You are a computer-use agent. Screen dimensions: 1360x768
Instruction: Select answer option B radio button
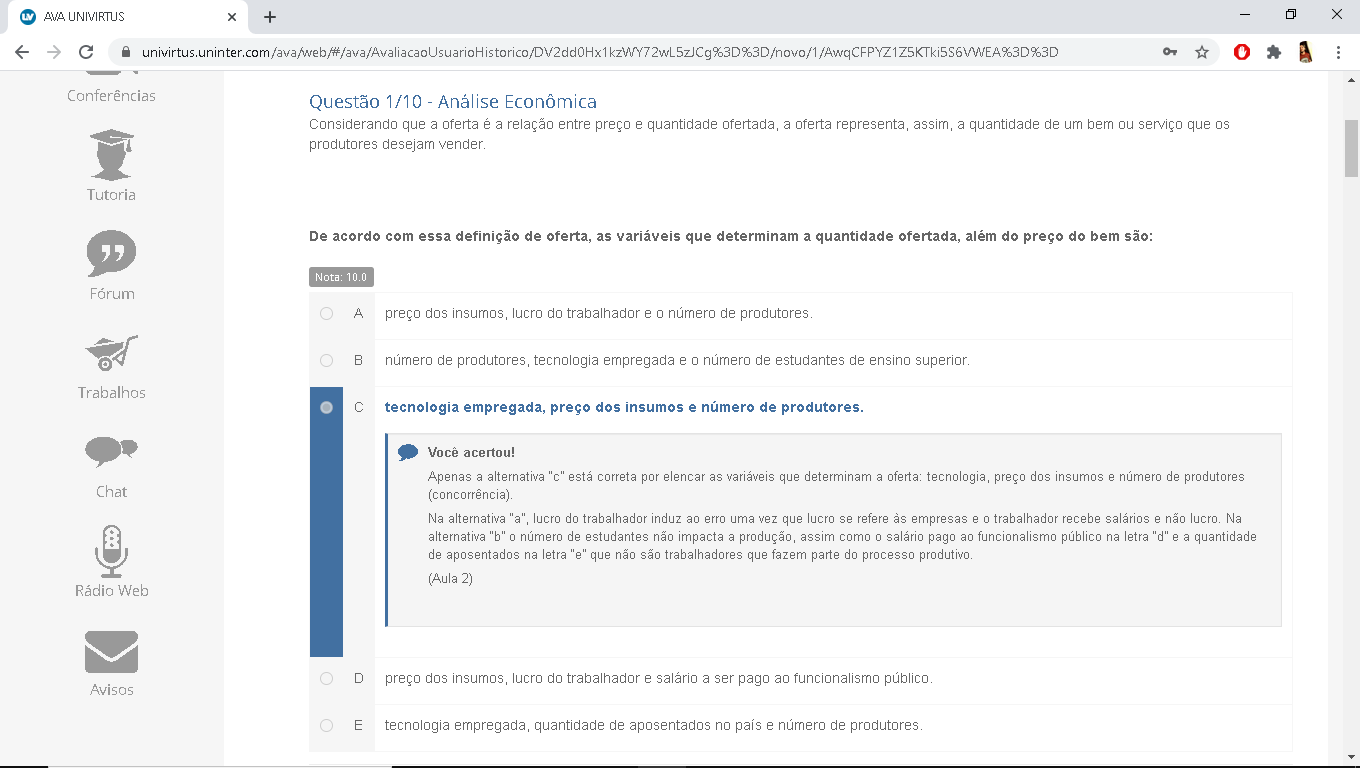[x=326, y=361]
